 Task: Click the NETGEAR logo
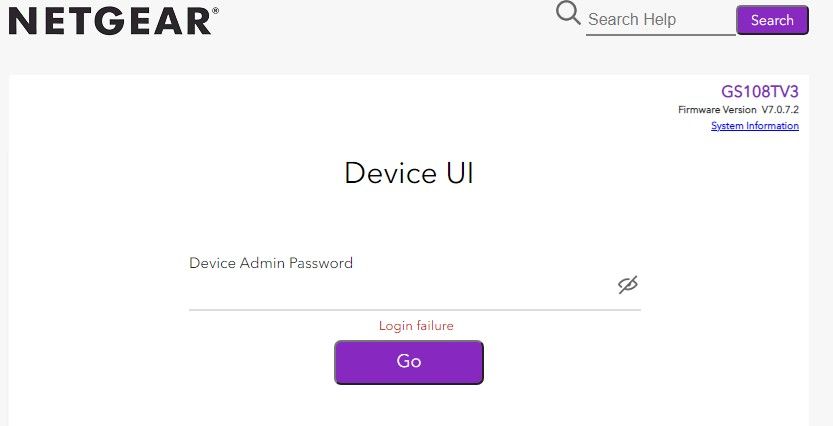coord(110,20)
